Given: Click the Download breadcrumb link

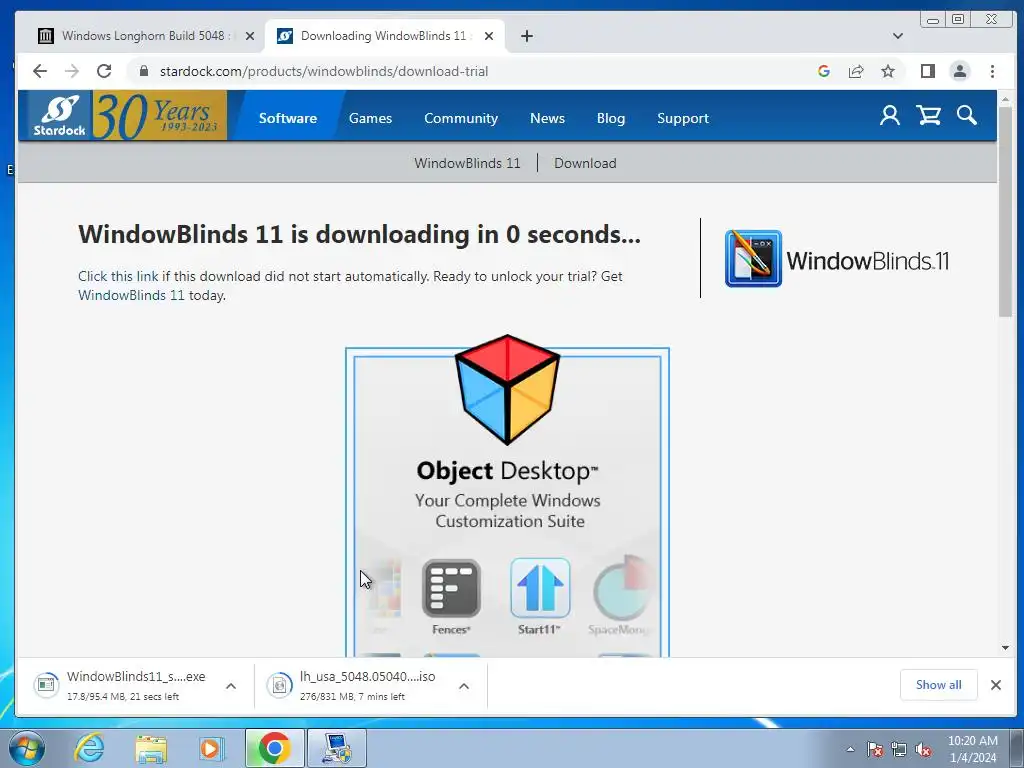Looking at the screenshot, I should (x=585, y=163).
